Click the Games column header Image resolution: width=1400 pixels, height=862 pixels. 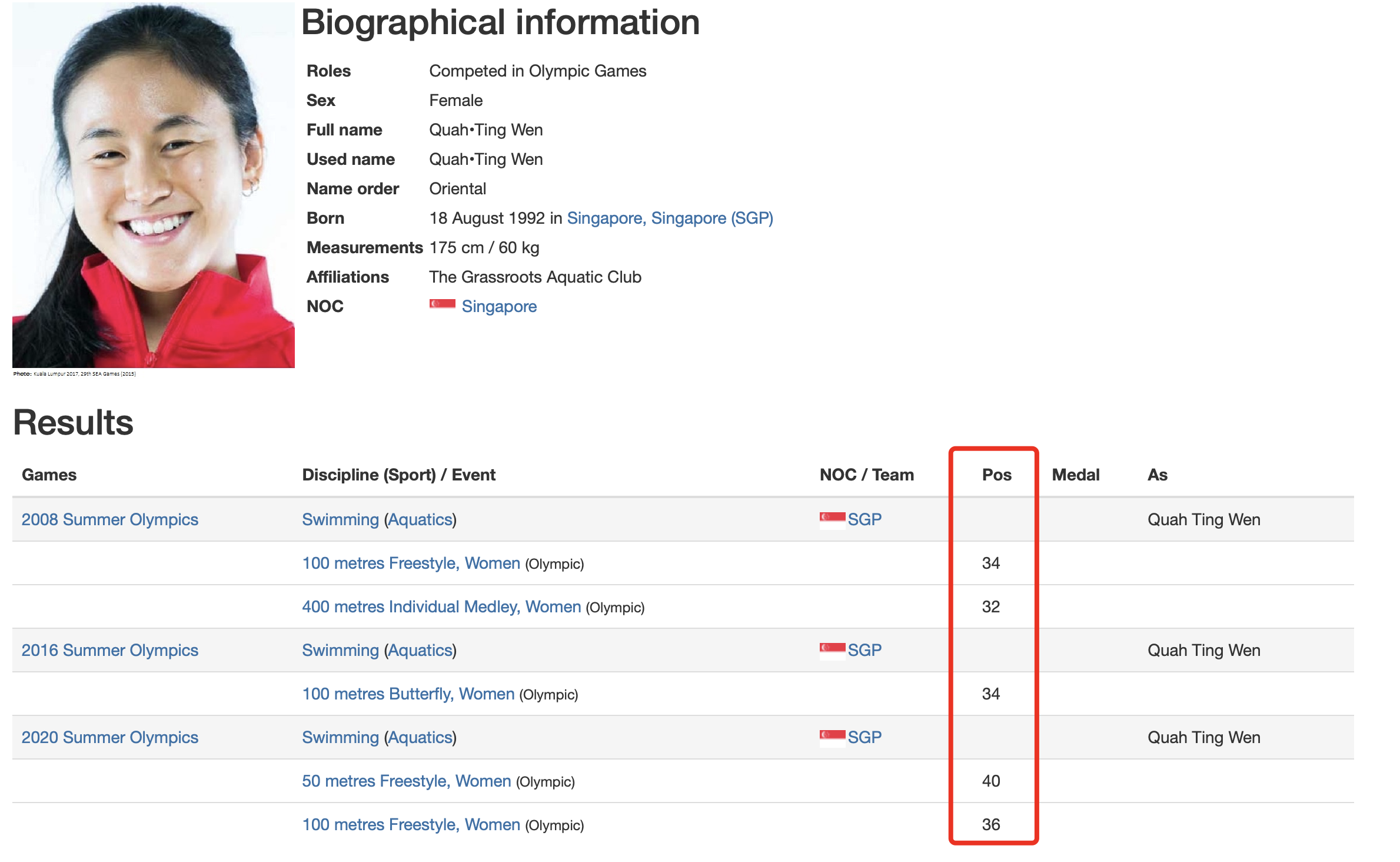49,475
